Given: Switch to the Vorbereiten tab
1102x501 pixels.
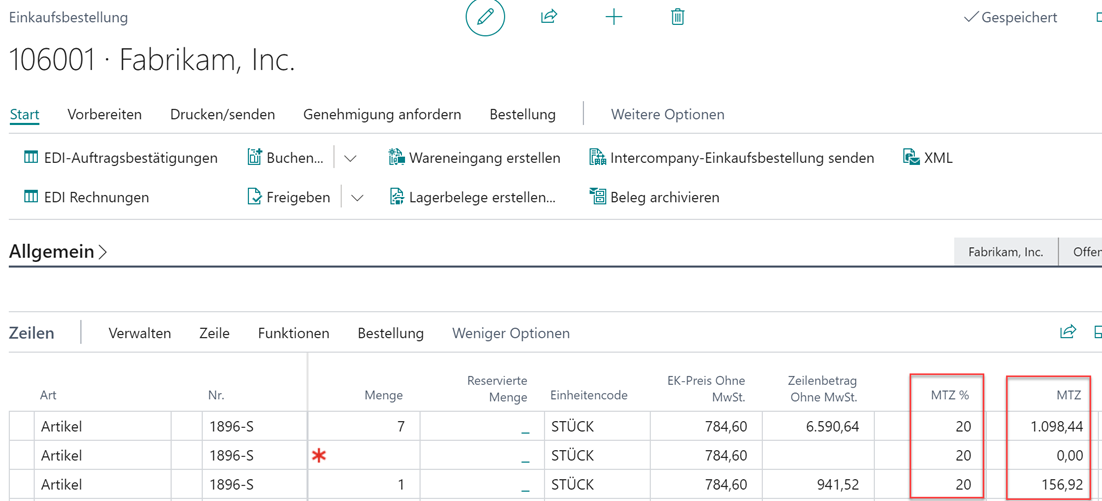Looking at the screenshot, I should 104,114.
